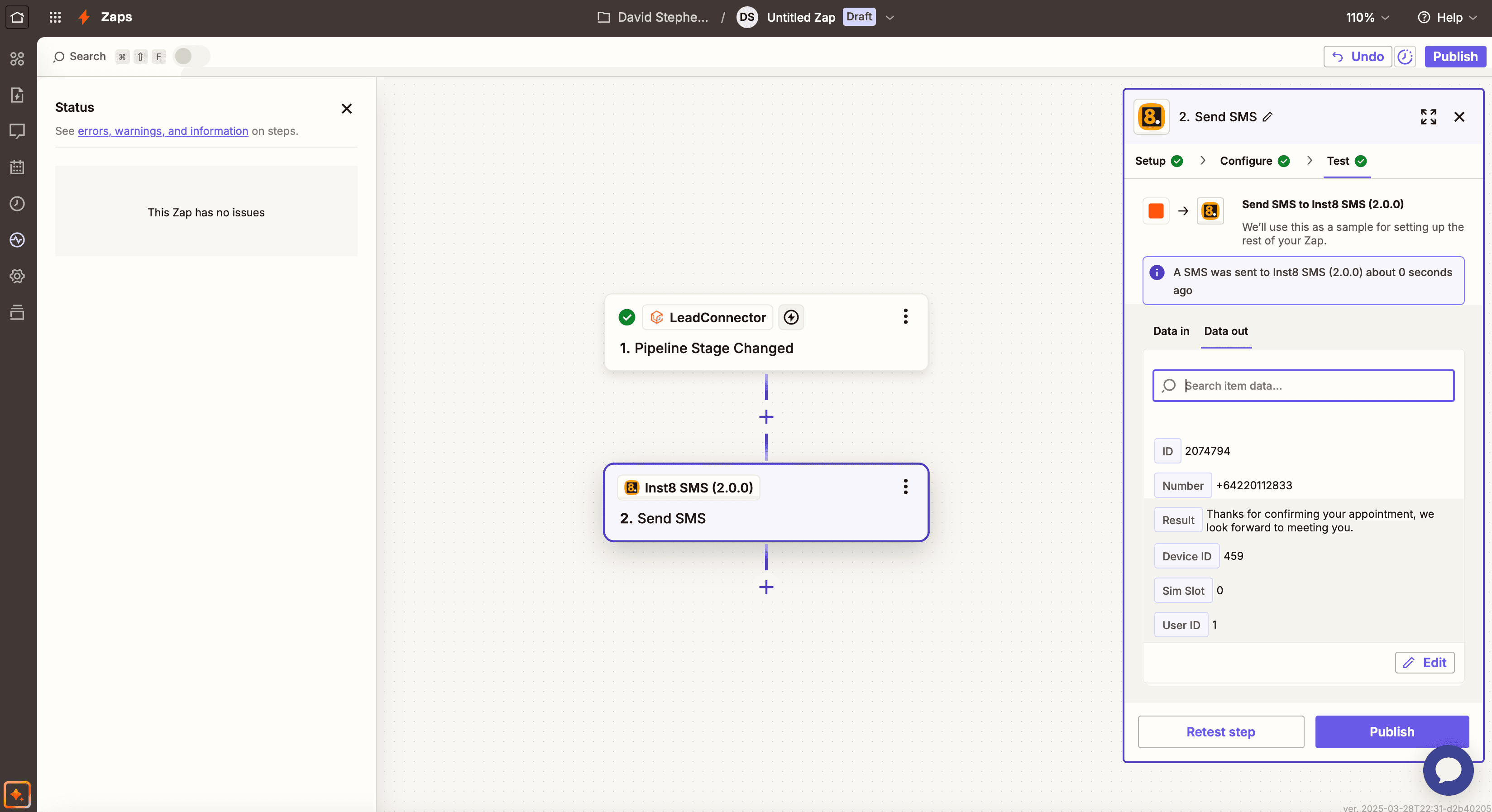
Task: Click the Inst8 SMS (2.0.0) app label
Action: click(689, 487)
